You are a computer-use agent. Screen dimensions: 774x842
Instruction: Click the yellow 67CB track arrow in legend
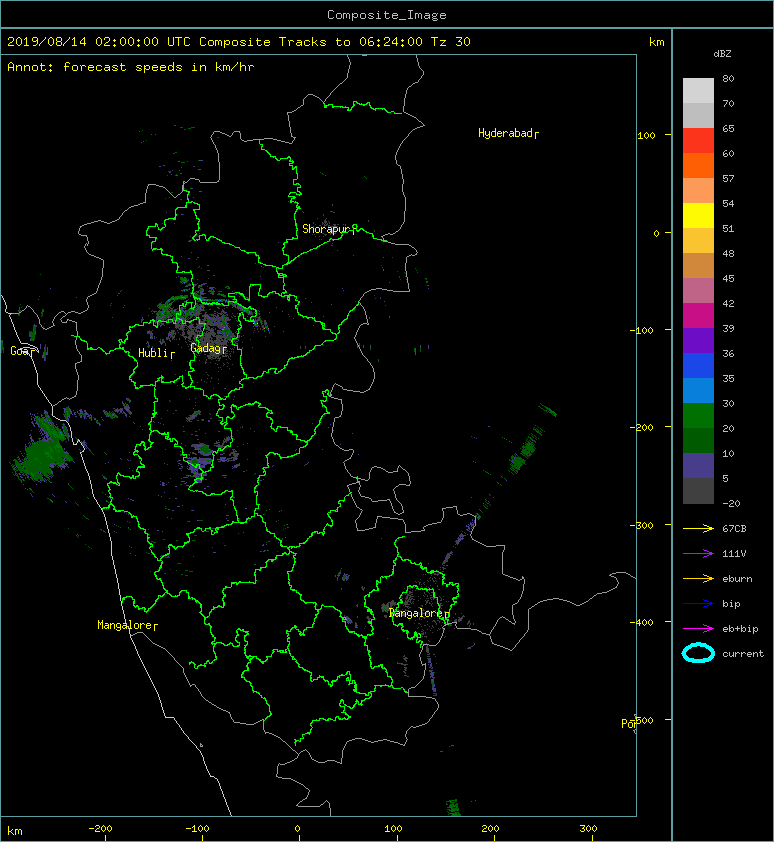[x=698, y=528]
